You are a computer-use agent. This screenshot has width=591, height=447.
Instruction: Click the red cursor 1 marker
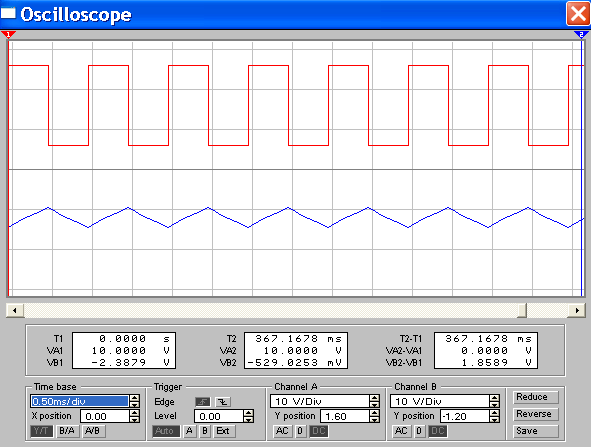8,35
